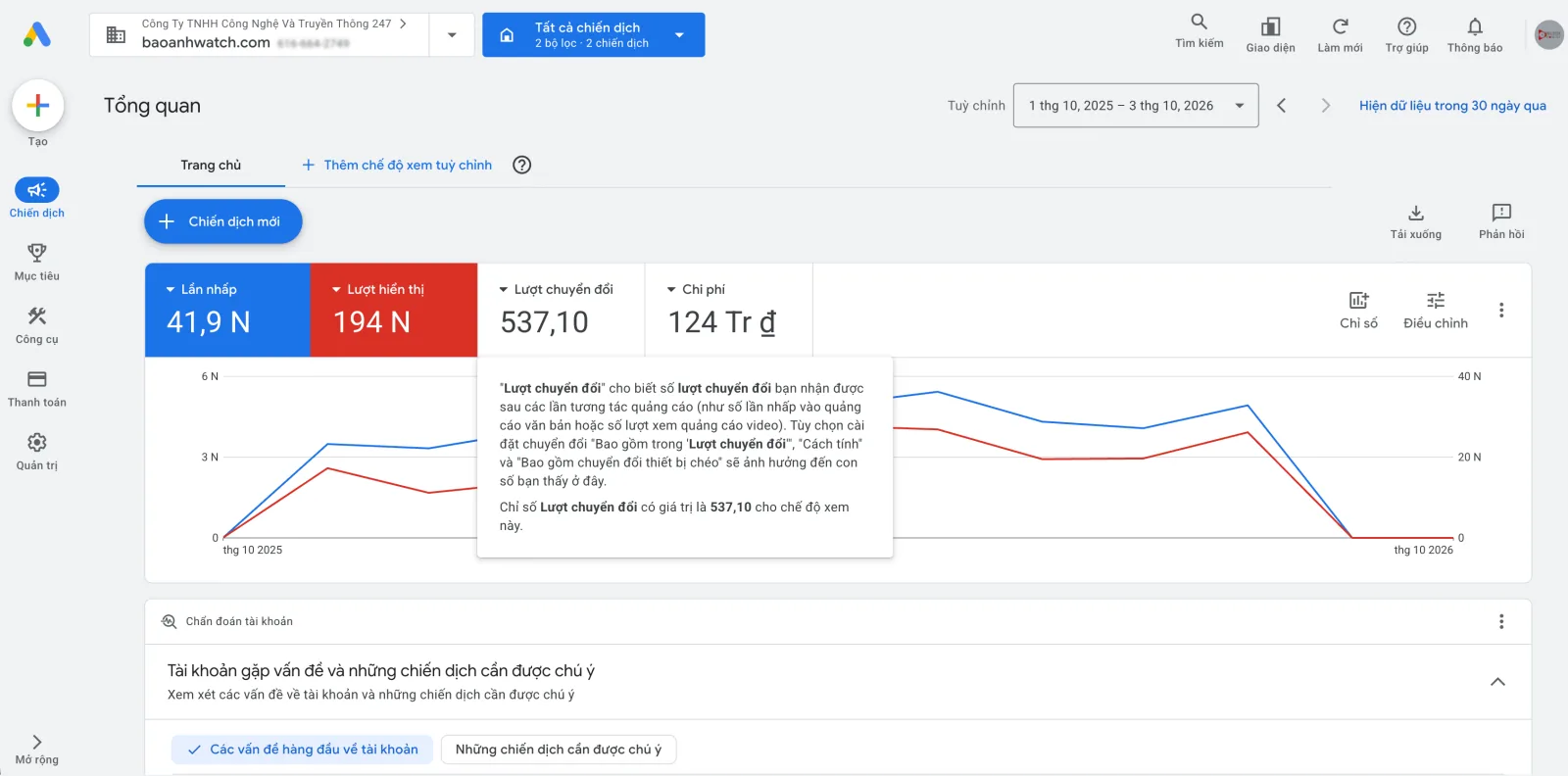Go to next date period
The height and width of the screenshot is (776, 1568).
(1325, 106)
